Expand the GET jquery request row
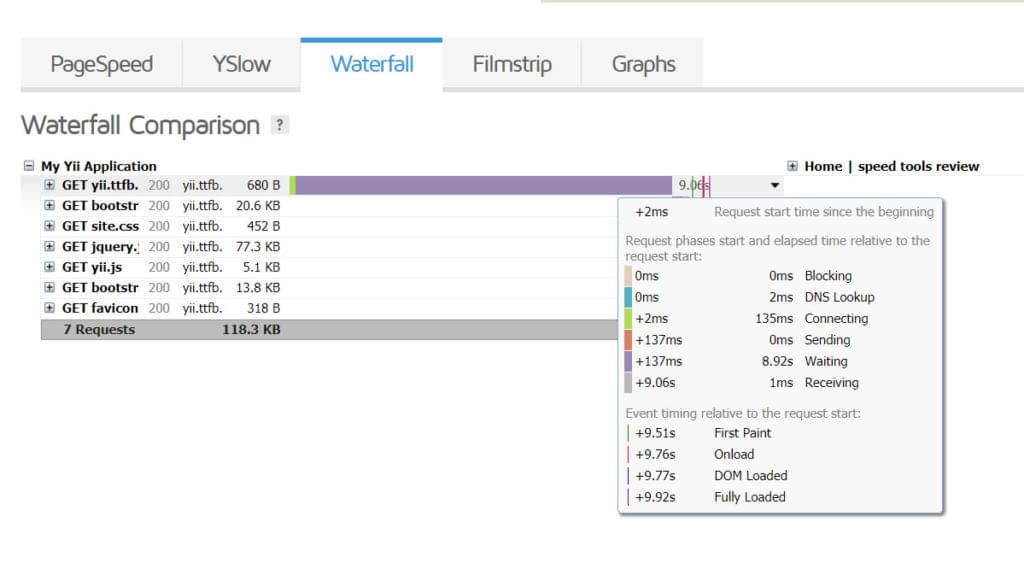The width and height of the screenshot is (1024, 569). tap(50, 246)
